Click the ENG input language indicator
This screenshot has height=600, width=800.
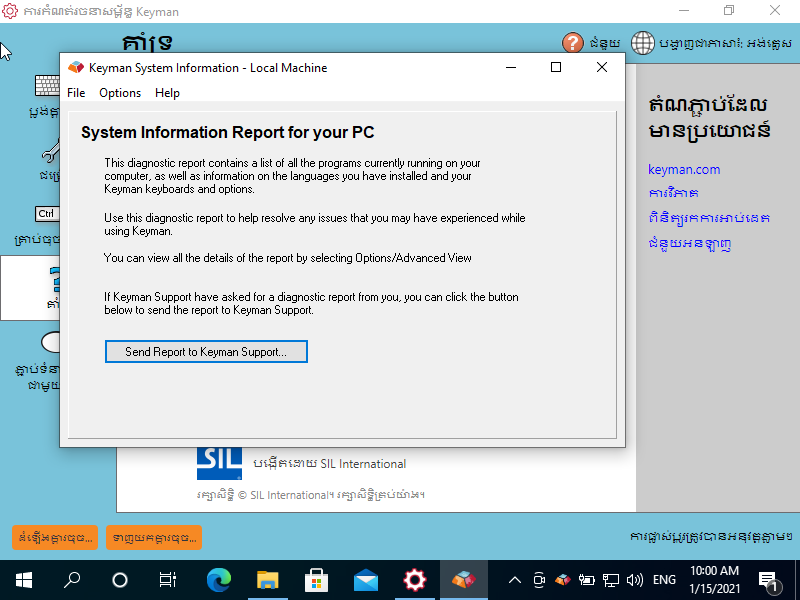(664, 580)
